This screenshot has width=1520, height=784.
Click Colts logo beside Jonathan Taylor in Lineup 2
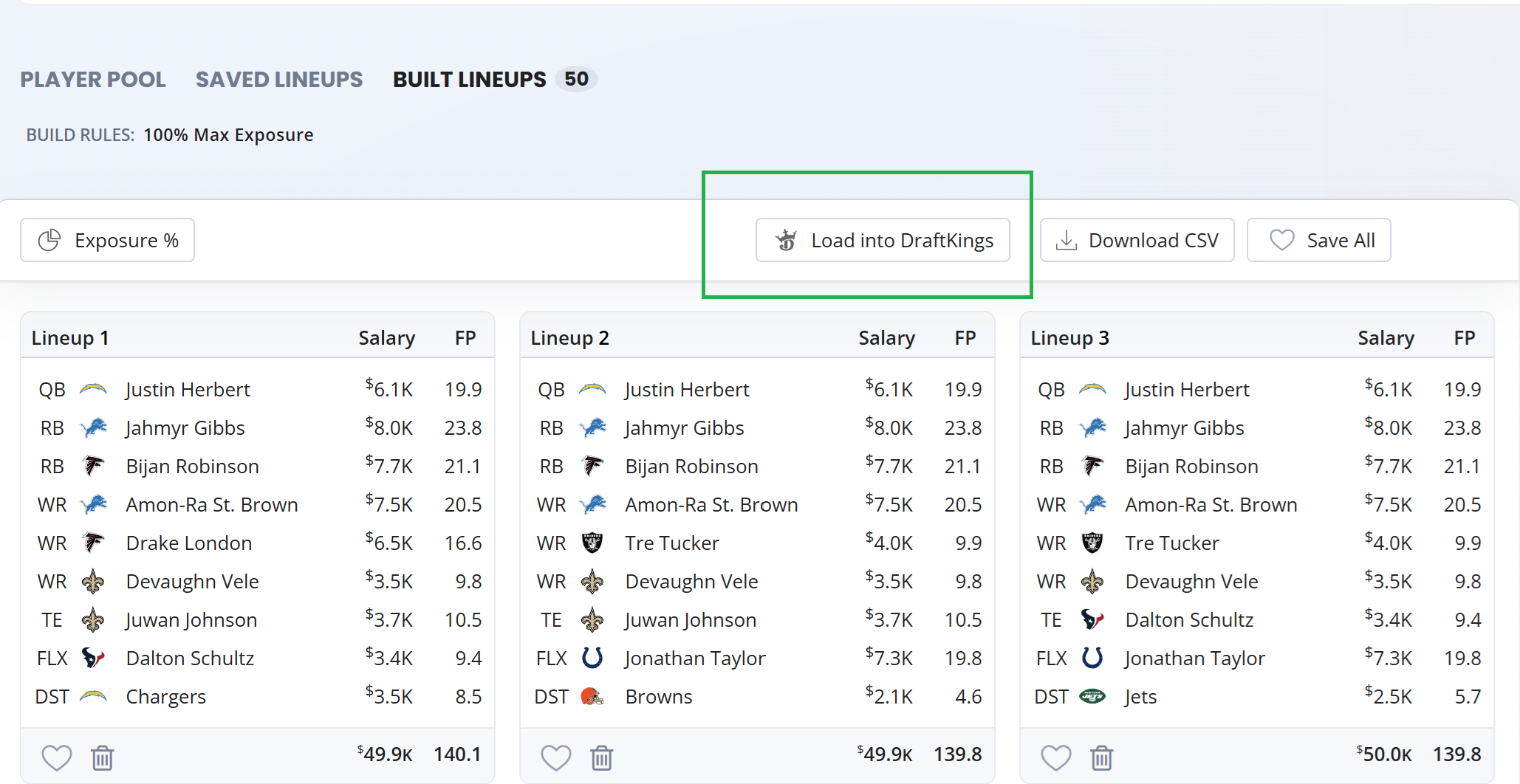pyautogui.click(x=592, y=658)
